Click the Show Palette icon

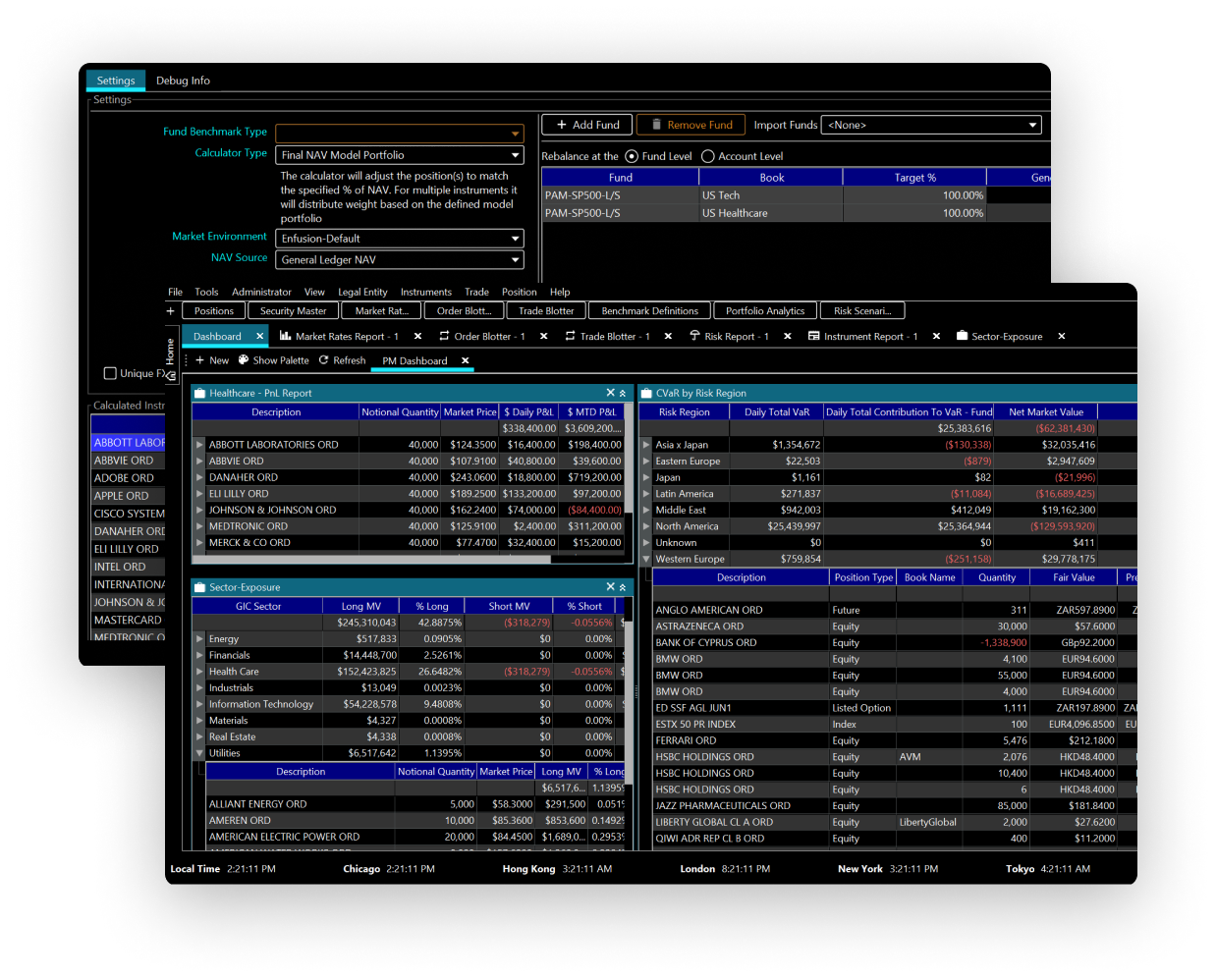[x=244, y=360]
